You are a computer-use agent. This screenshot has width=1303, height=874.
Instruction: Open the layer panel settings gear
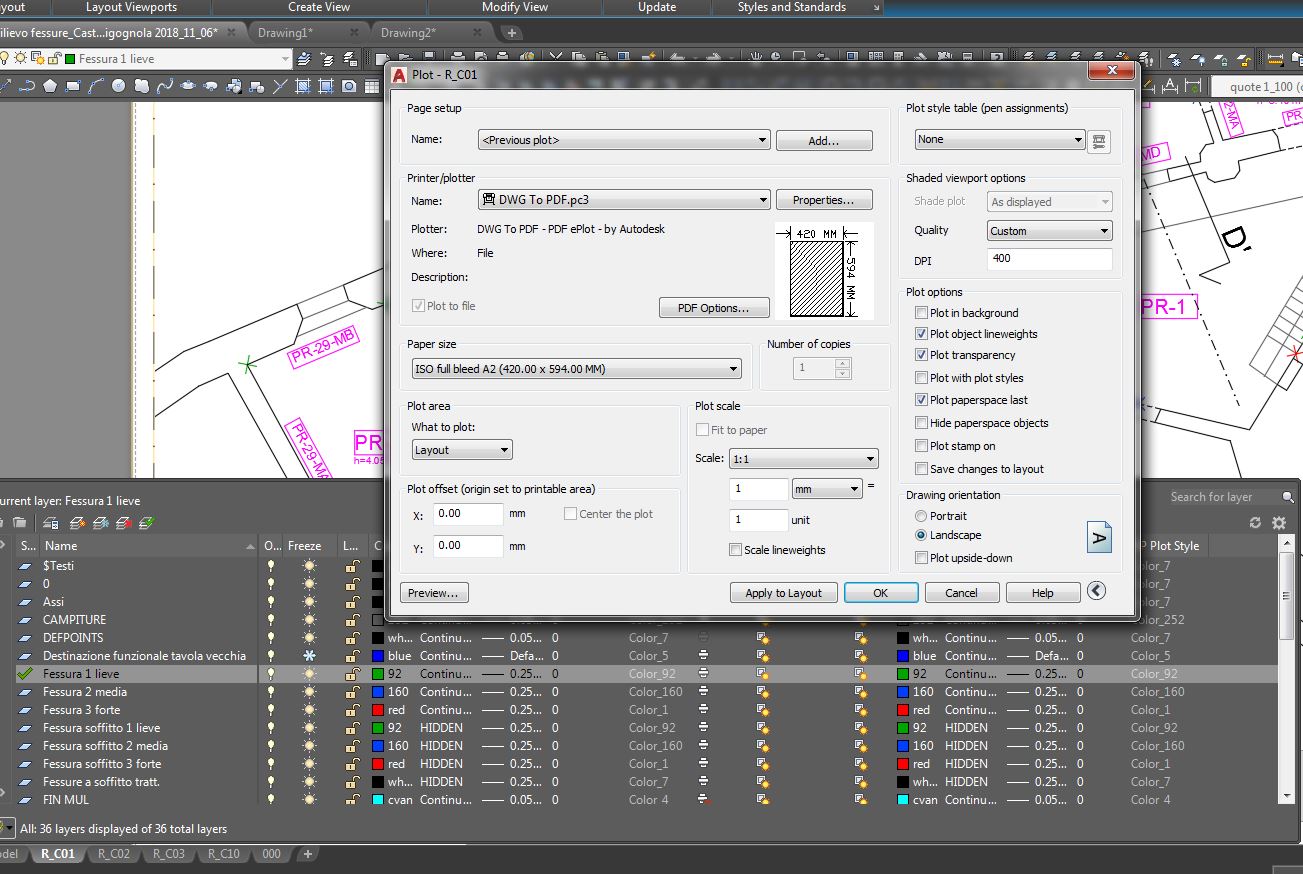(1280, 523)
